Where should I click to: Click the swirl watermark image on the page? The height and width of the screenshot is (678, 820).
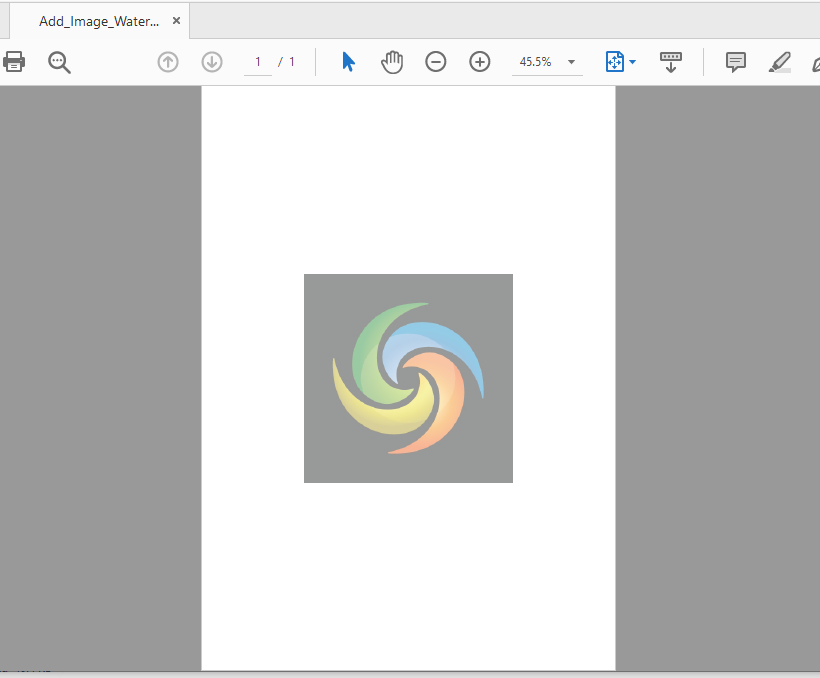(x=408, y=378)
